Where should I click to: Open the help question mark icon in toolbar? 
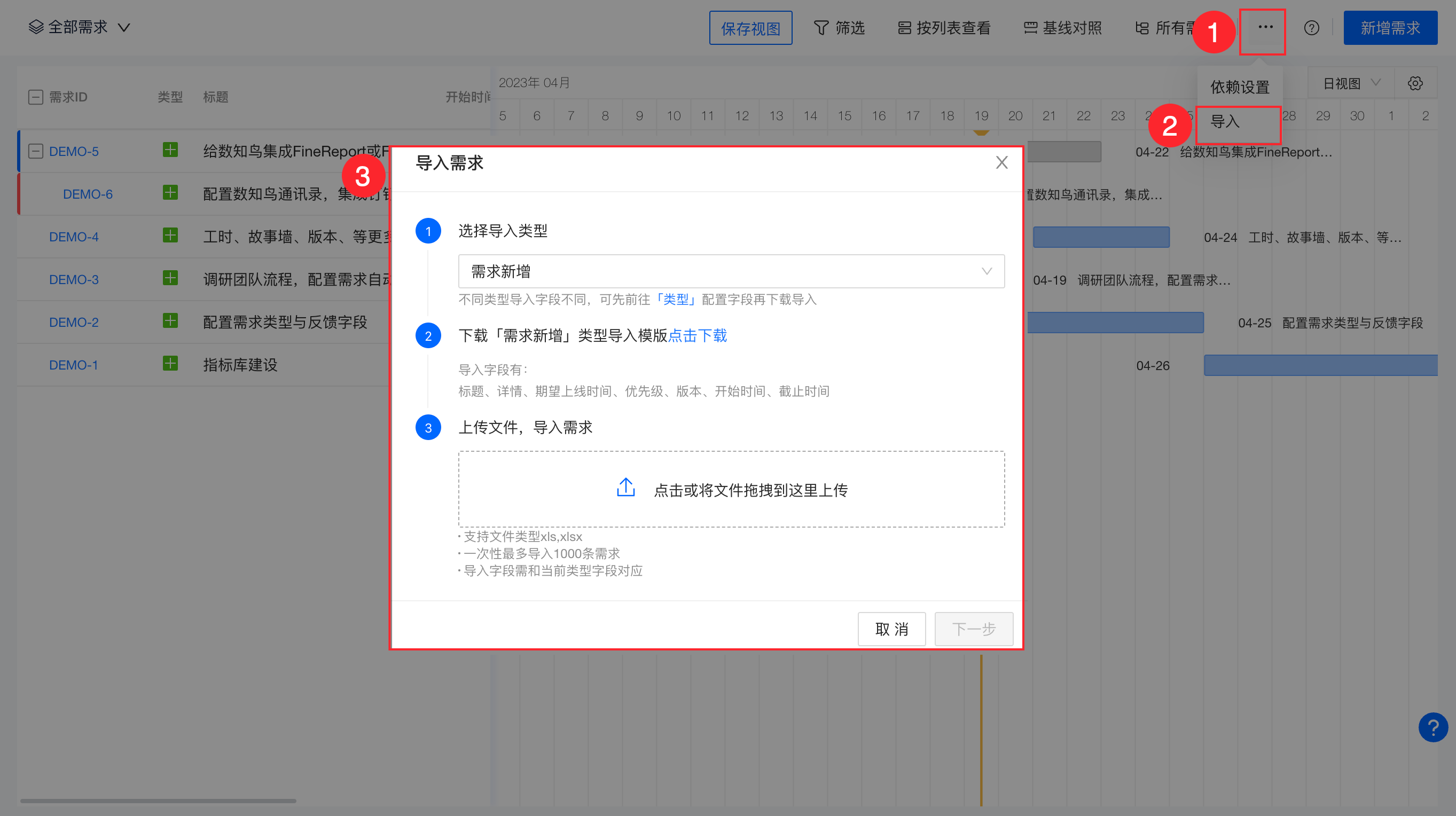pos(1311,28)
